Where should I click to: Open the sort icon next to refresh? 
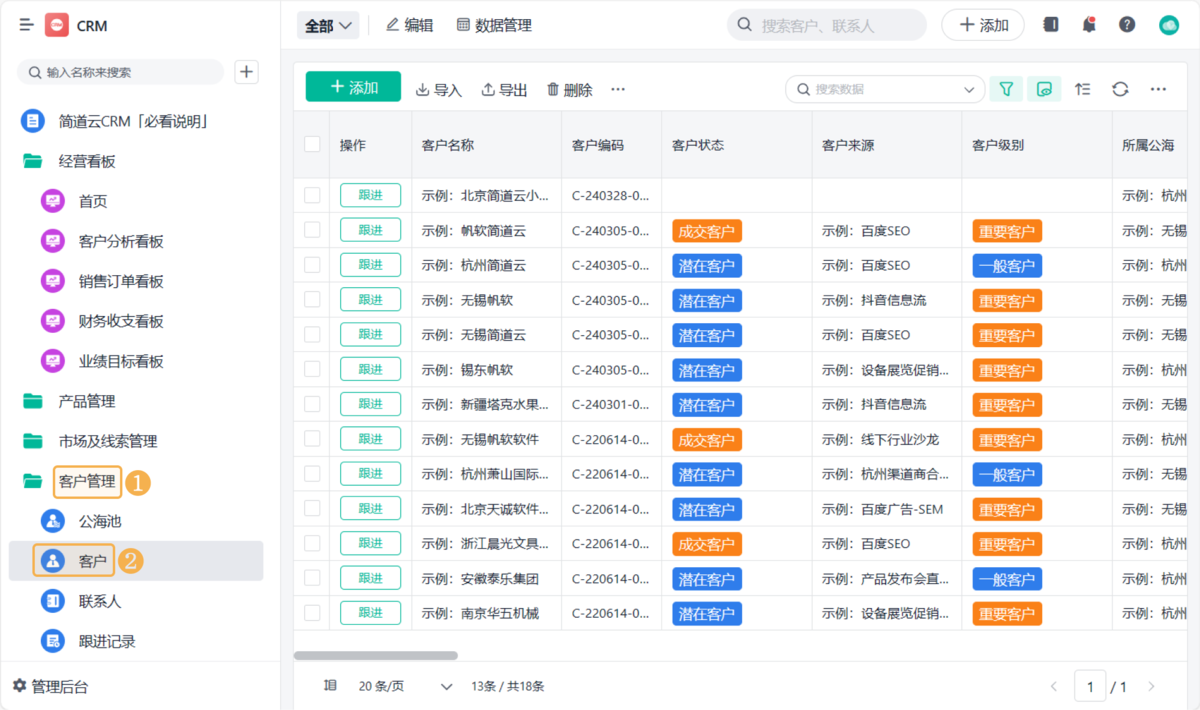(x=1082, y=89)
